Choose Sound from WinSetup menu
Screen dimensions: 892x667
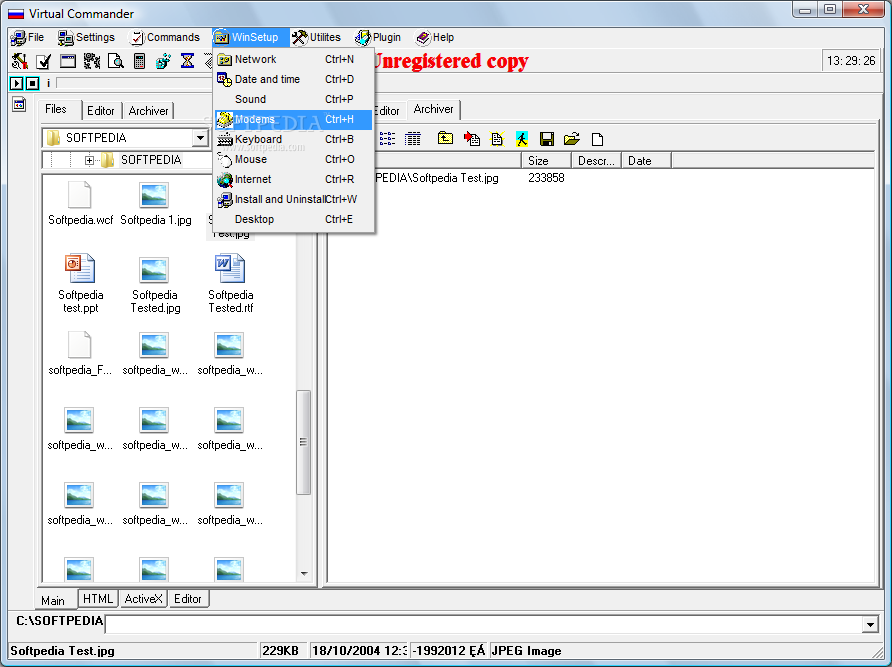click(x=294, y=99)
